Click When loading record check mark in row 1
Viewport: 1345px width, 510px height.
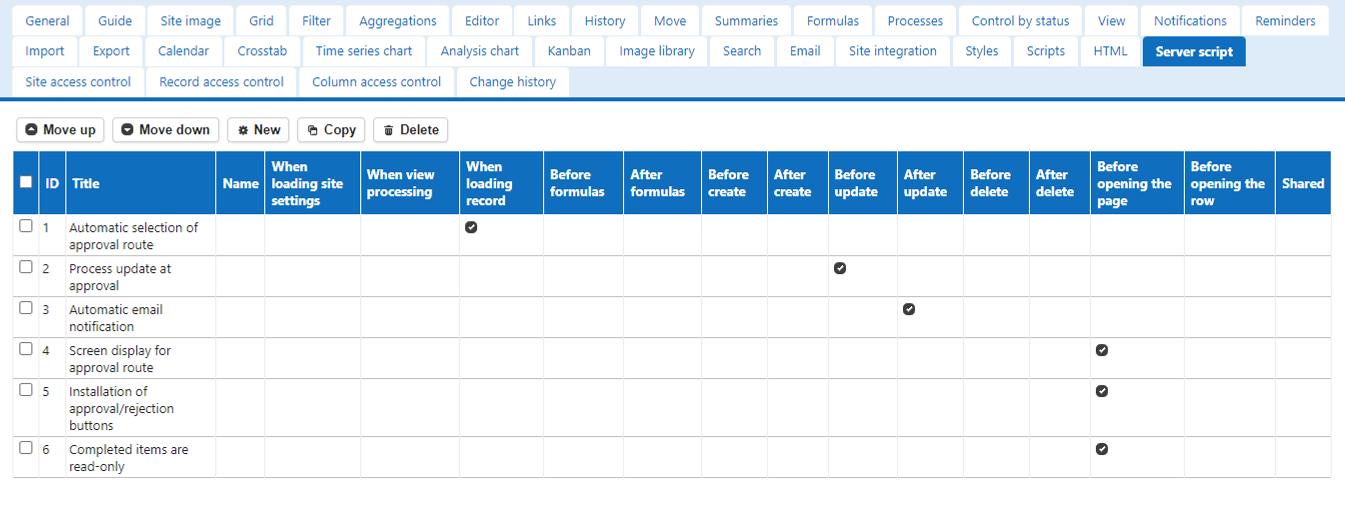click(471, 227)
